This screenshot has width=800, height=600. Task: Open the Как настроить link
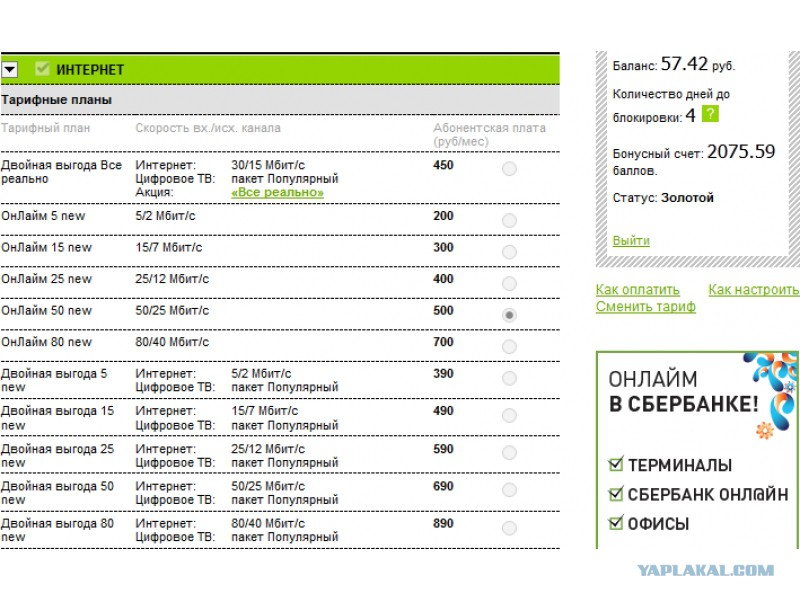pos(754,289)
